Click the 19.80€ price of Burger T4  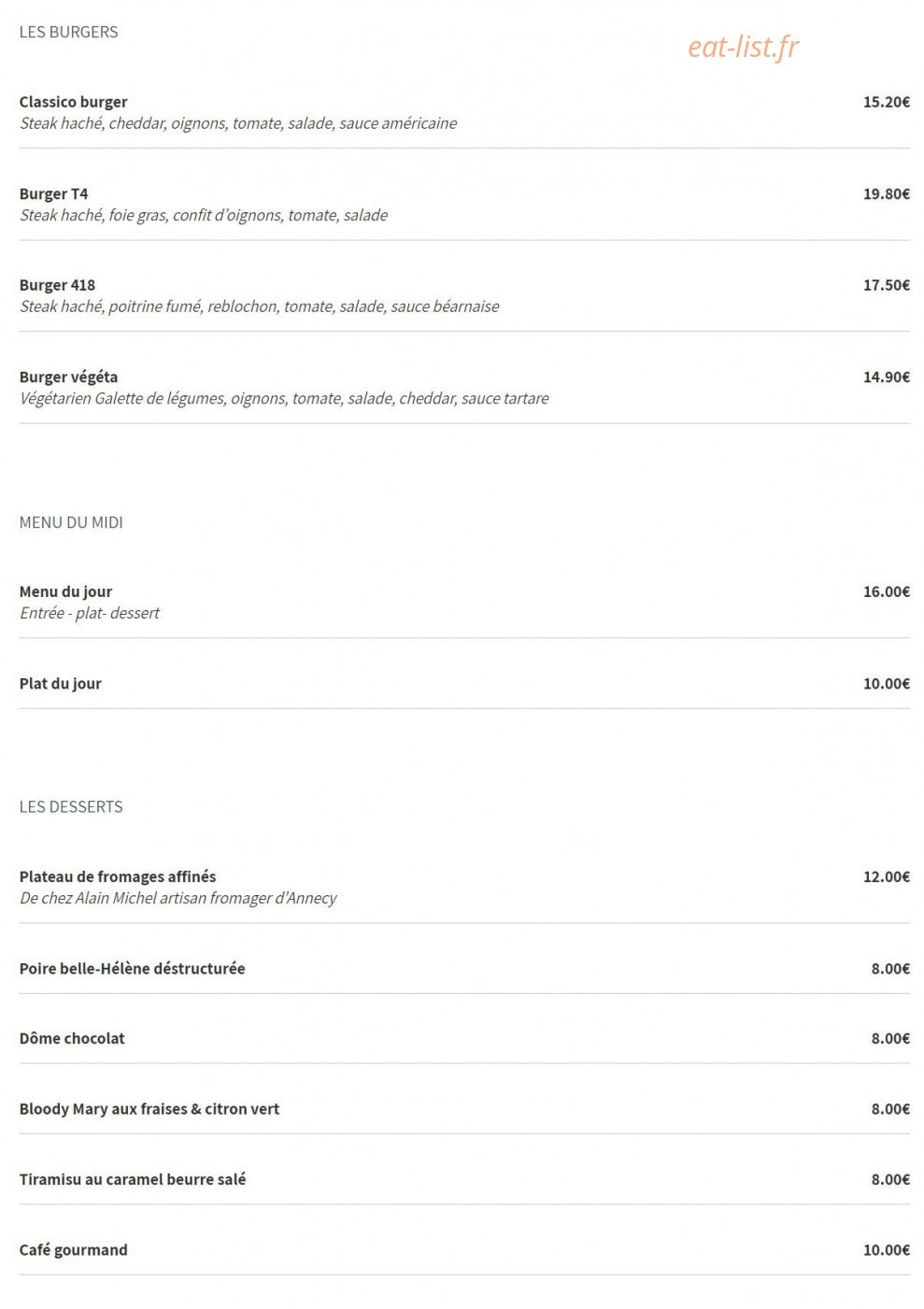pos(886,193)
